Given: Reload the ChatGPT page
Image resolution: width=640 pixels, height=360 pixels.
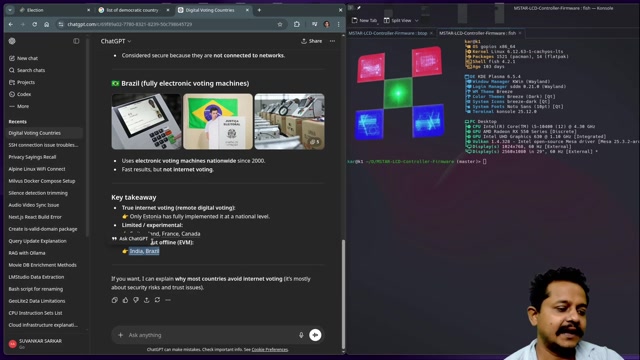Looking at the screenshot, I should 34,24.
